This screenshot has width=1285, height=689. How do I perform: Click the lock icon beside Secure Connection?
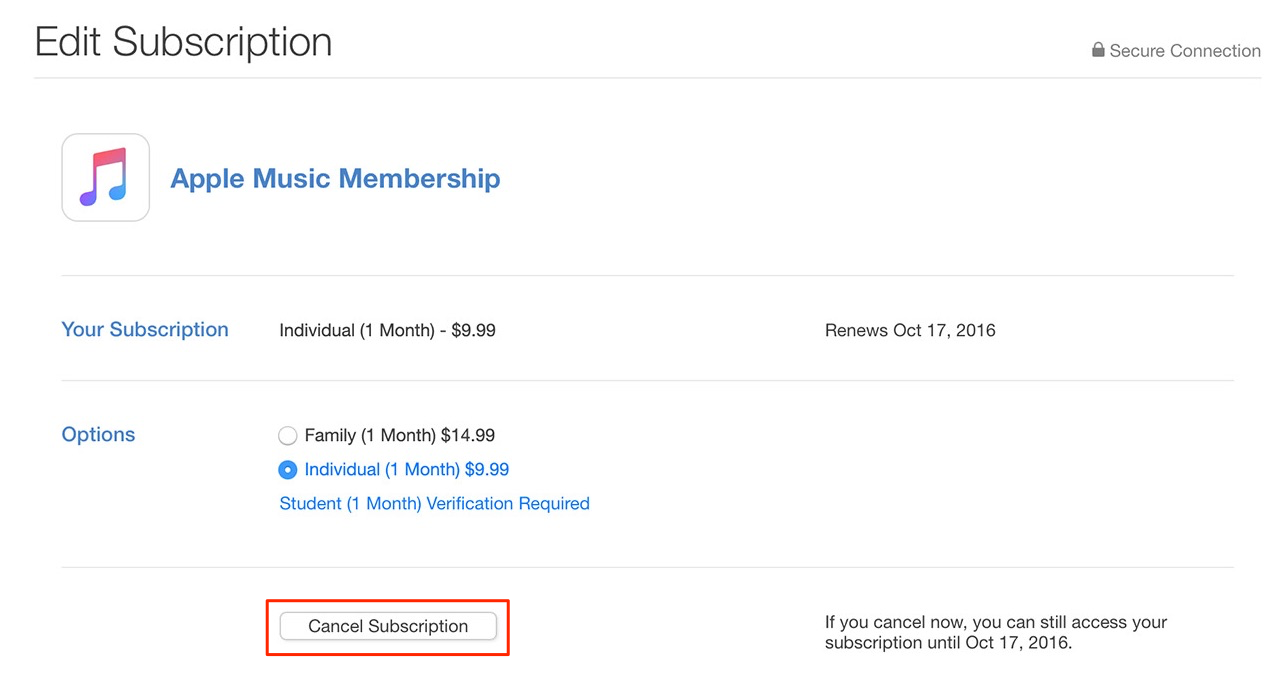1098,50
